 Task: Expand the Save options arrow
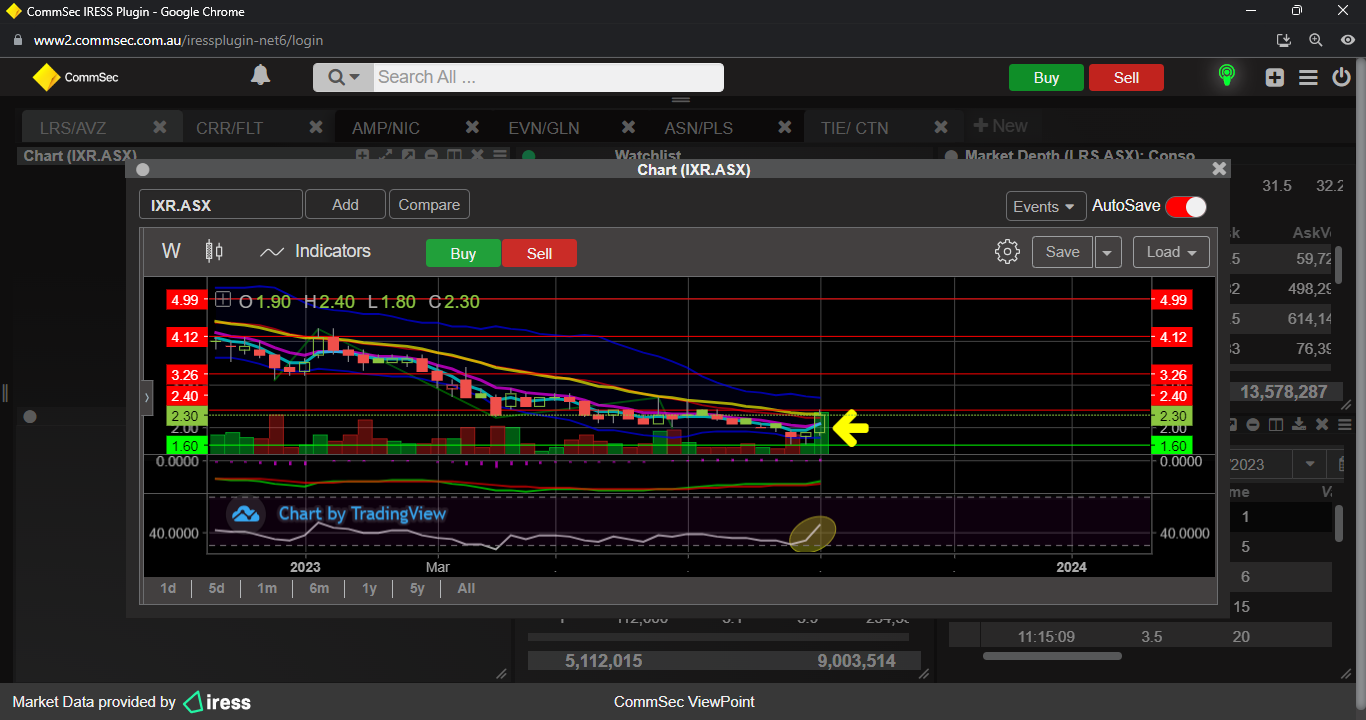(x=1107, y=252)
